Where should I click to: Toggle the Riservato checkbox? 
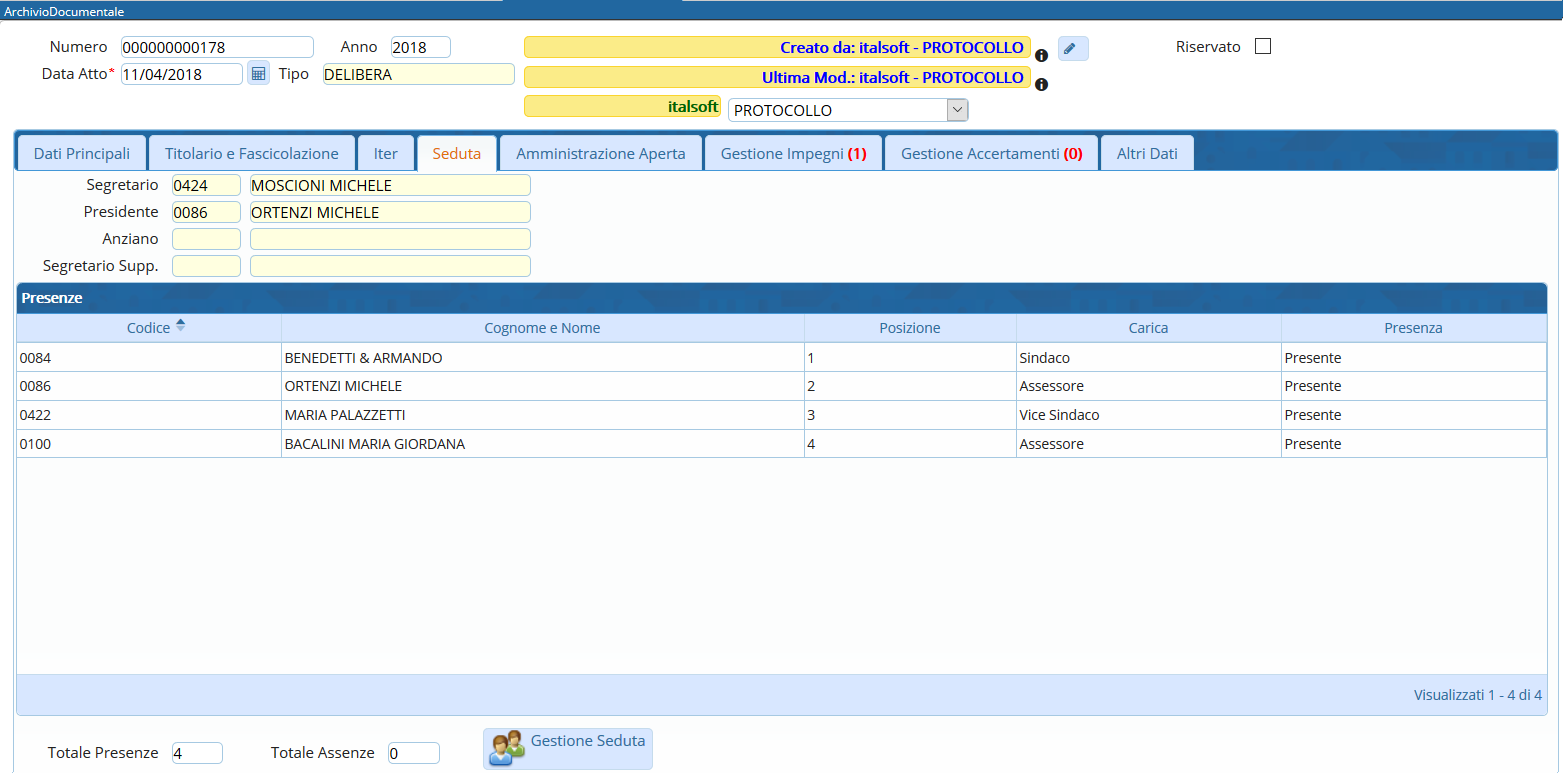point(1263,47)
